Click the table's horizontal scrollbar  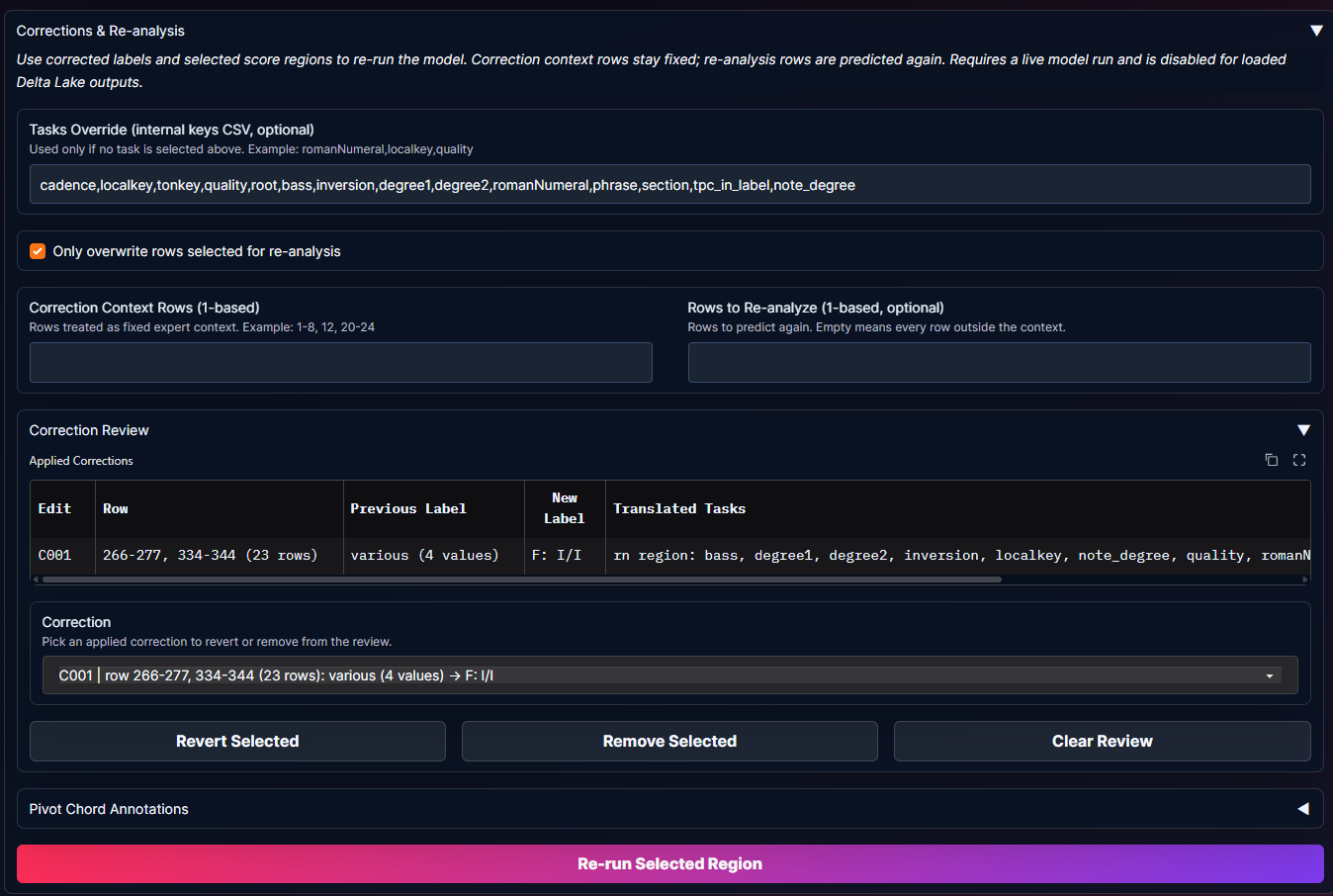[x=522, y=580]
